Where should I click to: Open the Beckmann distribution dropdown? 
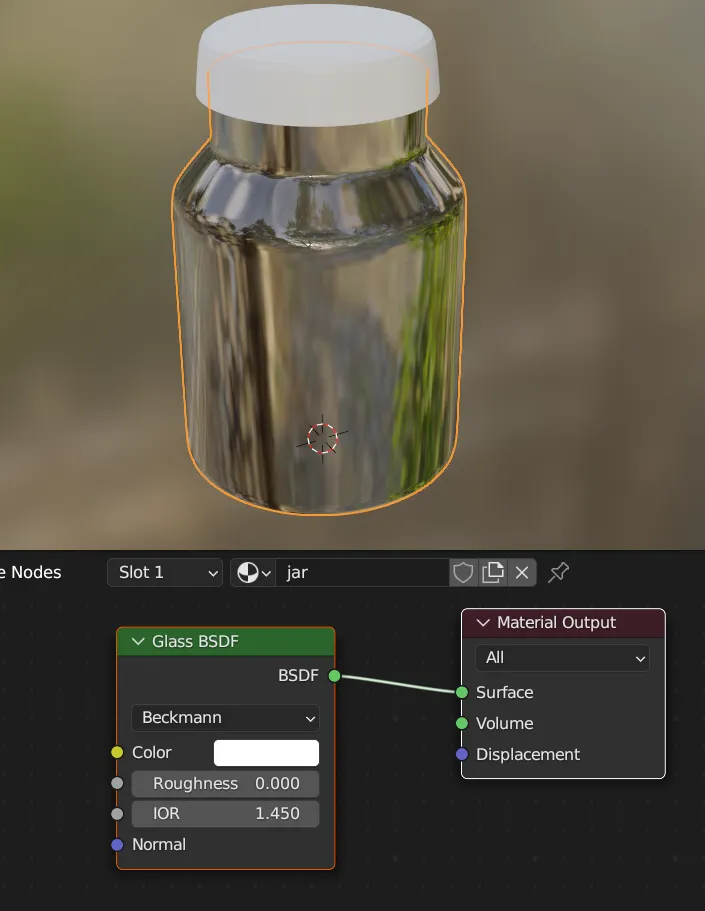(x=226, y=718)
